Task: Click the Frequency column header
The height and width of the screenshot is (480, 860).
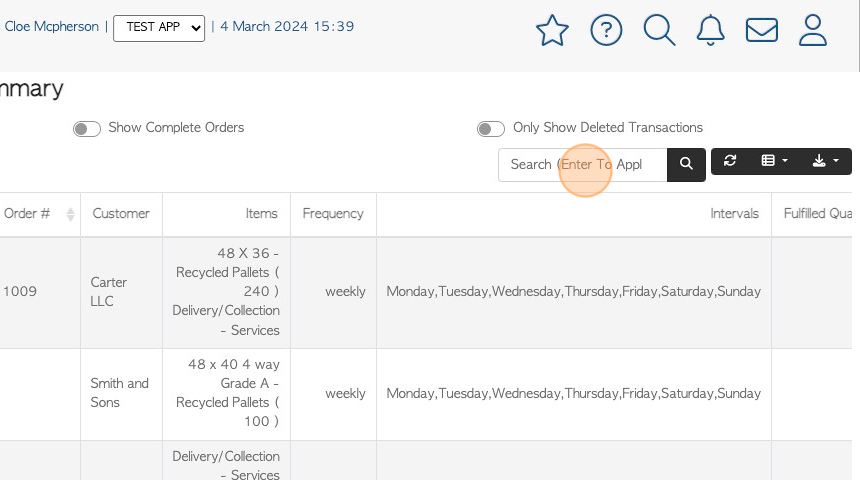Action: point(333,214)
